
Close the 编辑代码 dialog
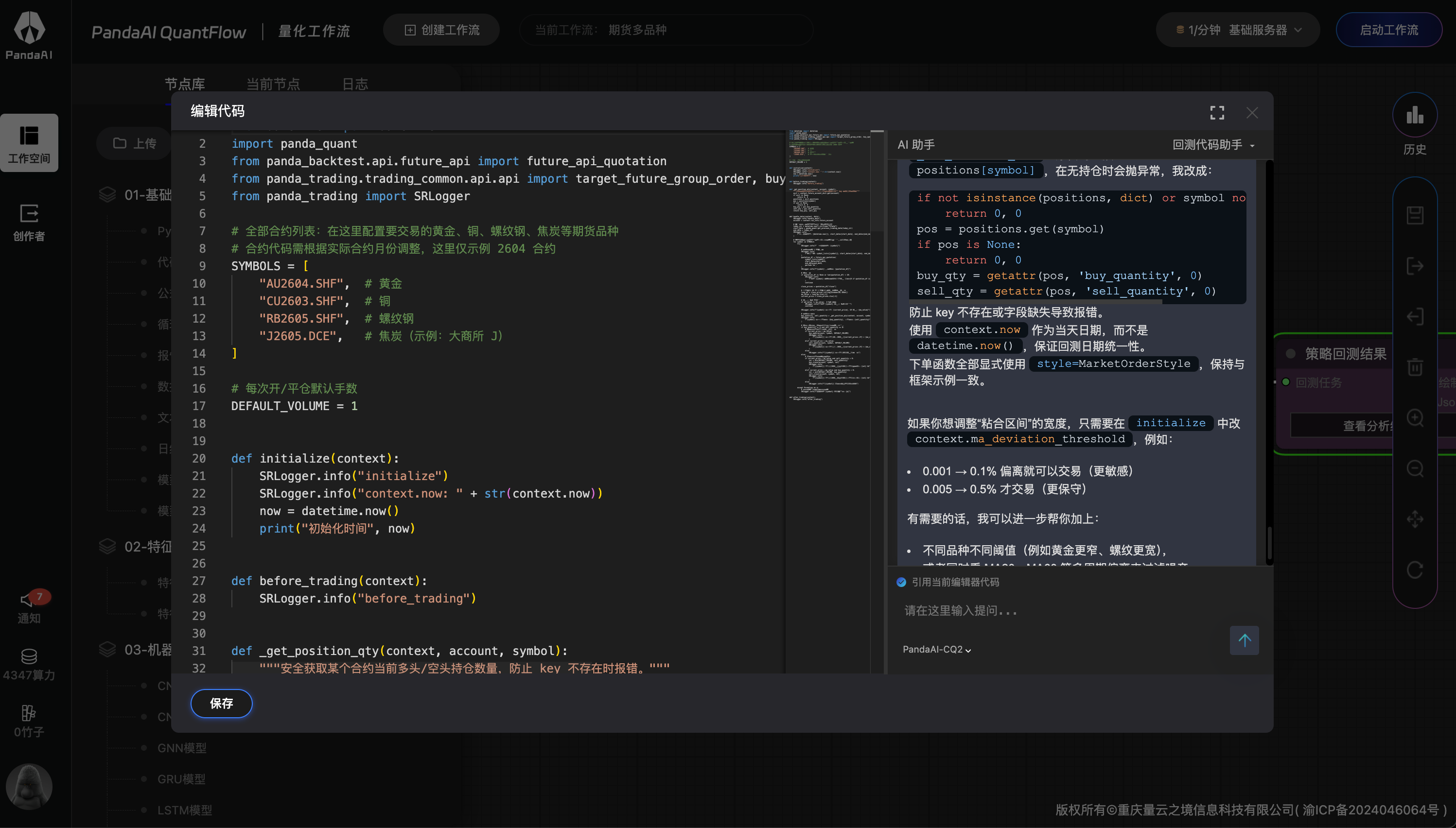tap(1252, 113)
